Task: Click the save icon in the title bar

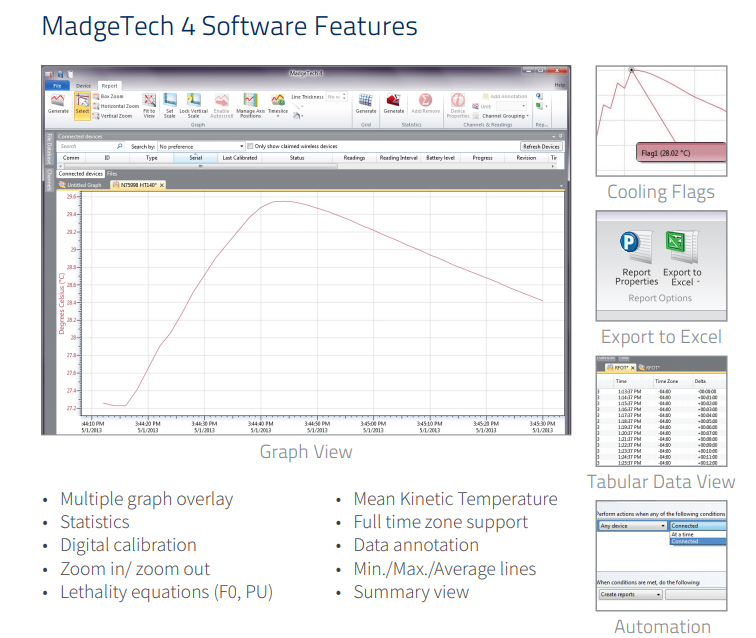Action: tap(60, 74)
